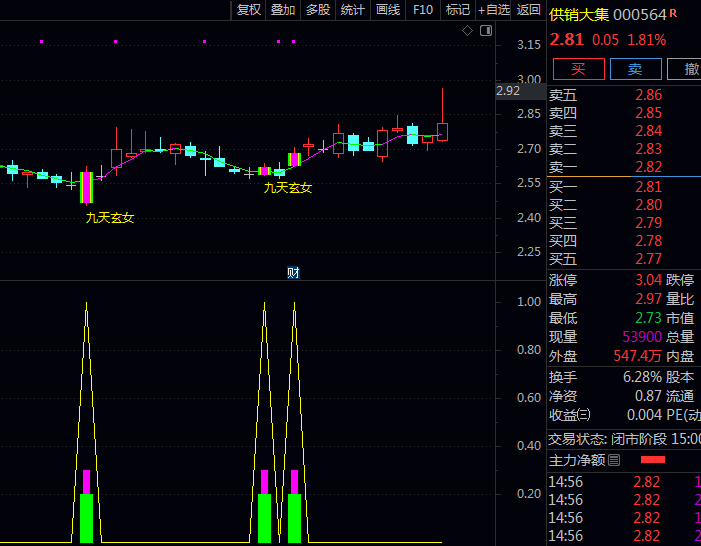Open F10 company info
701x546 pixels.
tap(423, 10)
